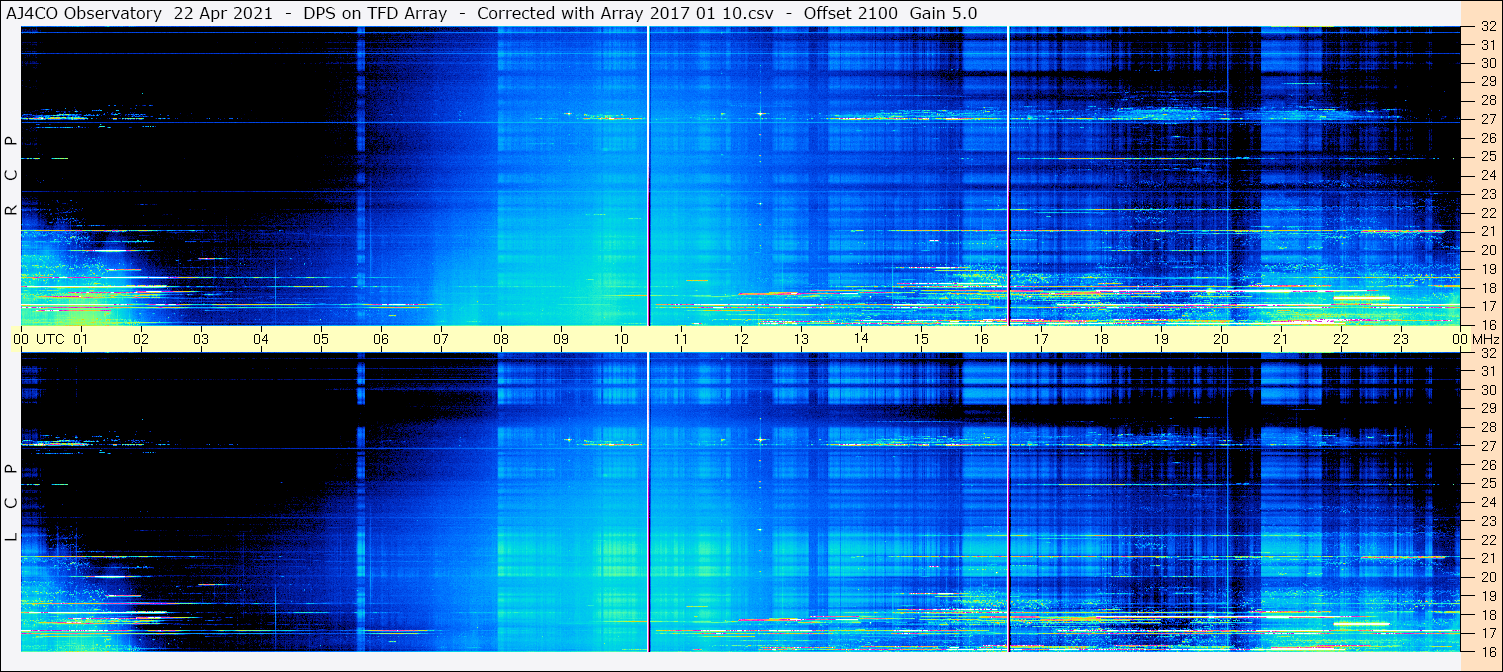
Task: Click the 'R C P' upper panel label
Action: [x=11, y=176]
